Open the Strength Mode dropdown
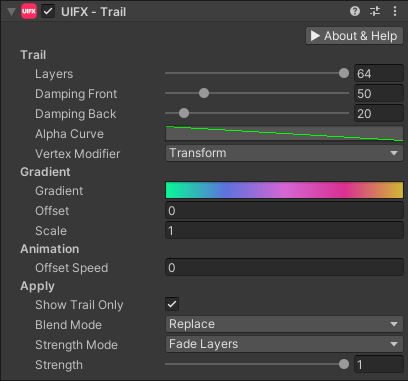 [284, 344]
